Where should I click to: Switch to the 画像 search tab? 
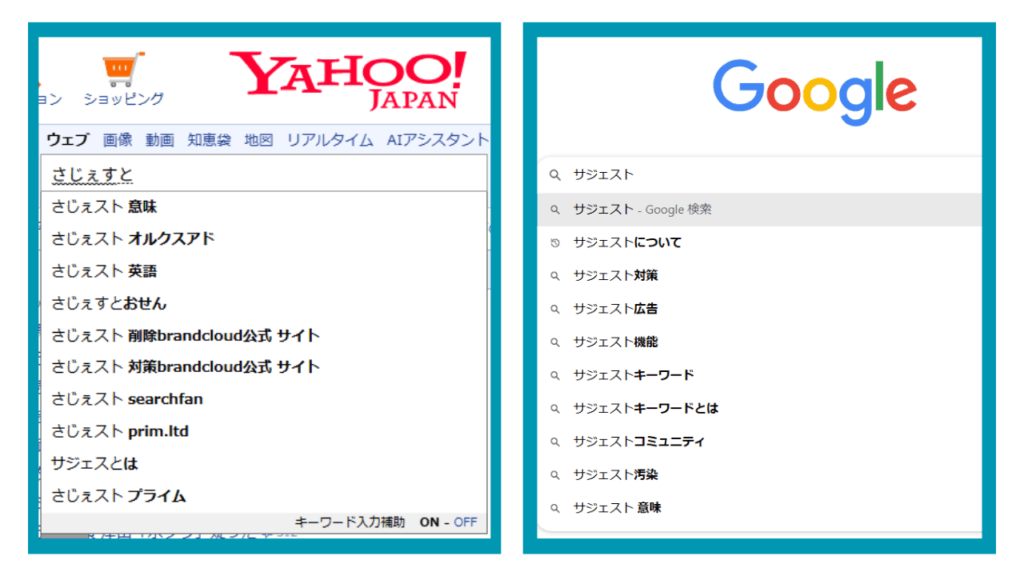pyautogui.click(x=117, y=140)
